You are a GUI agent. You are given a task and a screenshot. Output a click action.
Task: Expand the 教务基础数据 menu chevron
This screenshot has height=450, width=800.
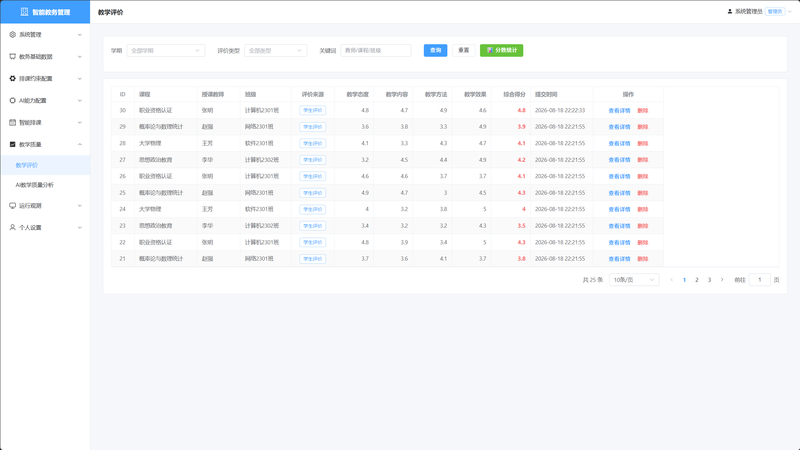tap(80, 57)
